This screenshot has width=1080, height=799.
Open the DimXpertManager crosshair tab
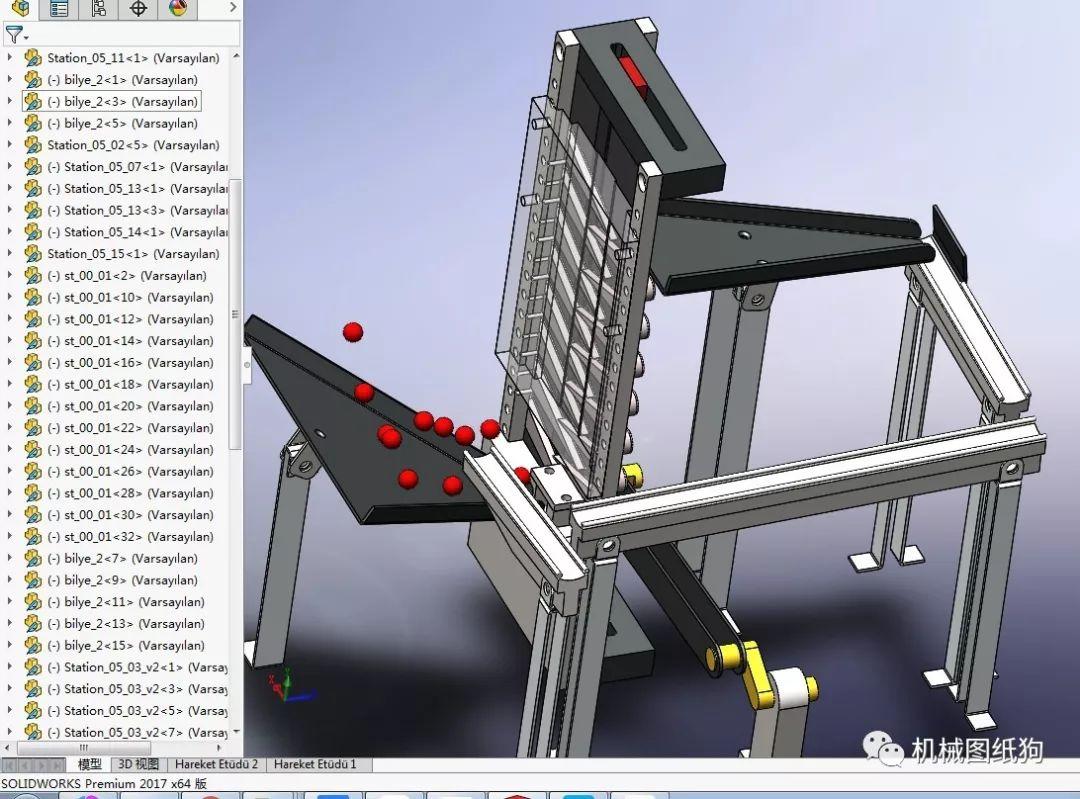pyautogui.click(x=137, y=9)
